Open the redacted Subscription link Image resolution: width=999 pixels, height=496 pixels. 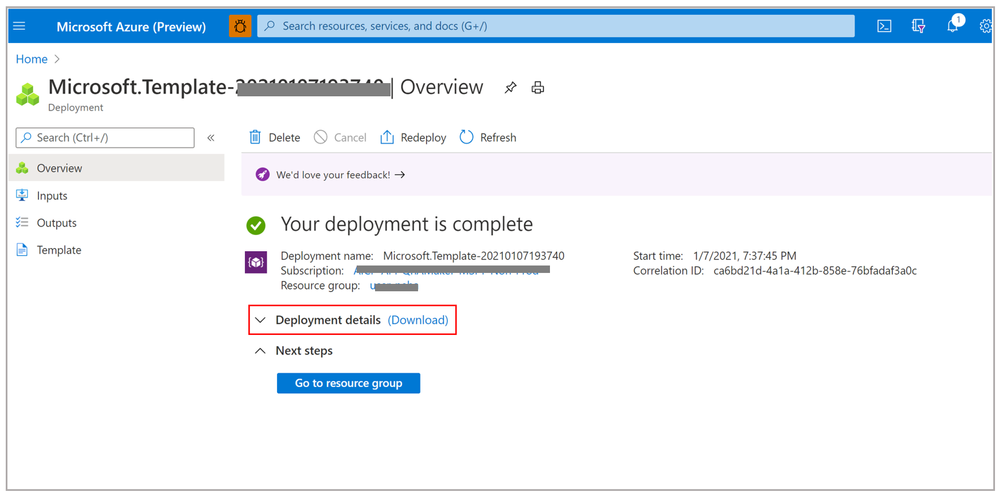[x=452, y=271]
